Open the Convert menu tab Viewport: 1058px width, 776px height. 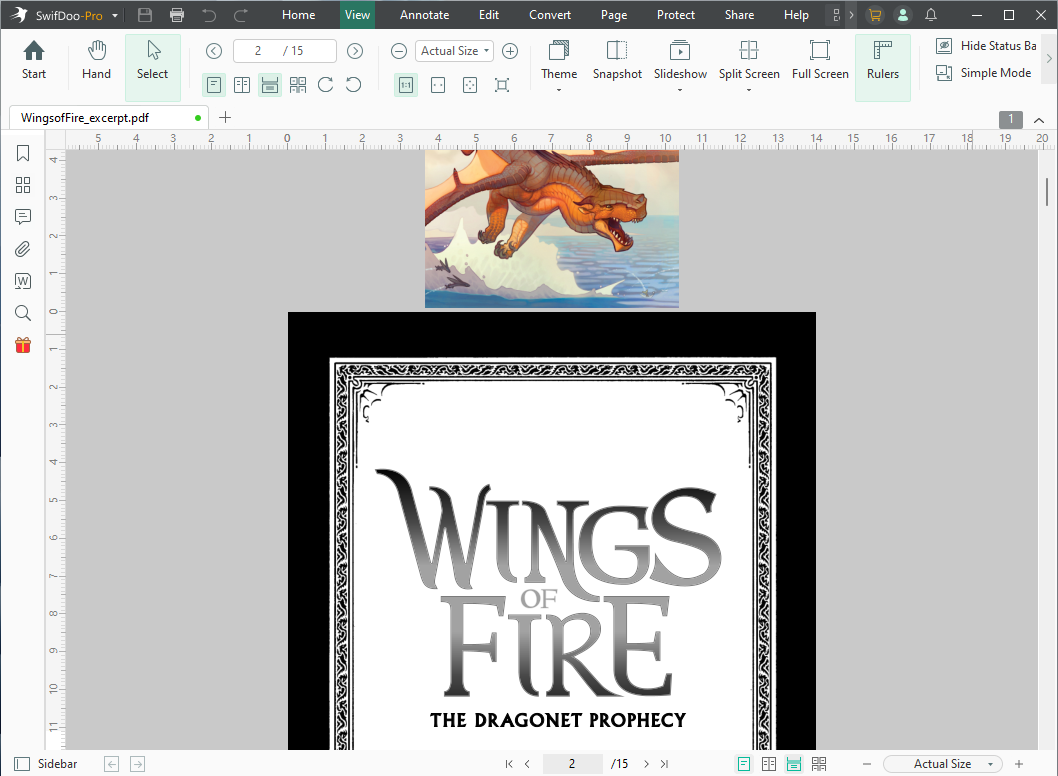click(x=550, y=15)
